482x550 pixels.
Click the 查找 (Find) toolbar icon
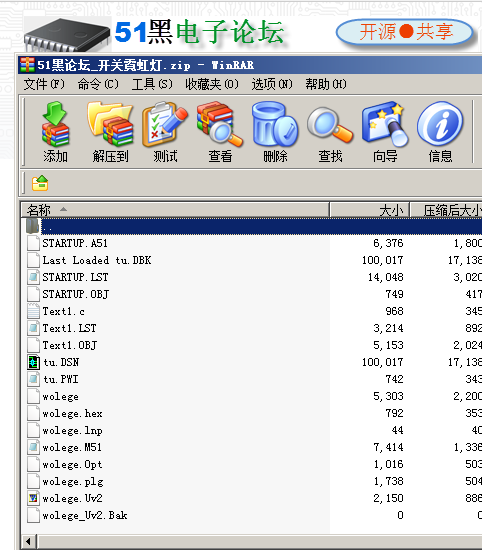pos(330,132)
